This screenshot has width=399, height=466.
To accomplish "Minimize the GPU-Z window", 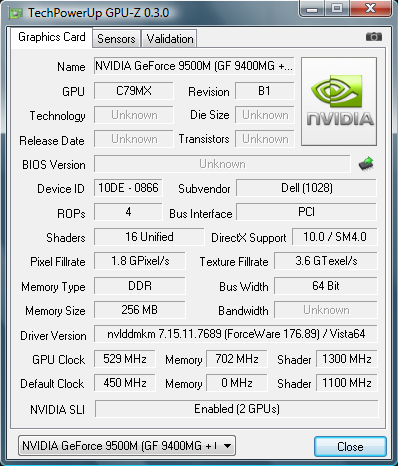I will 312,8.
